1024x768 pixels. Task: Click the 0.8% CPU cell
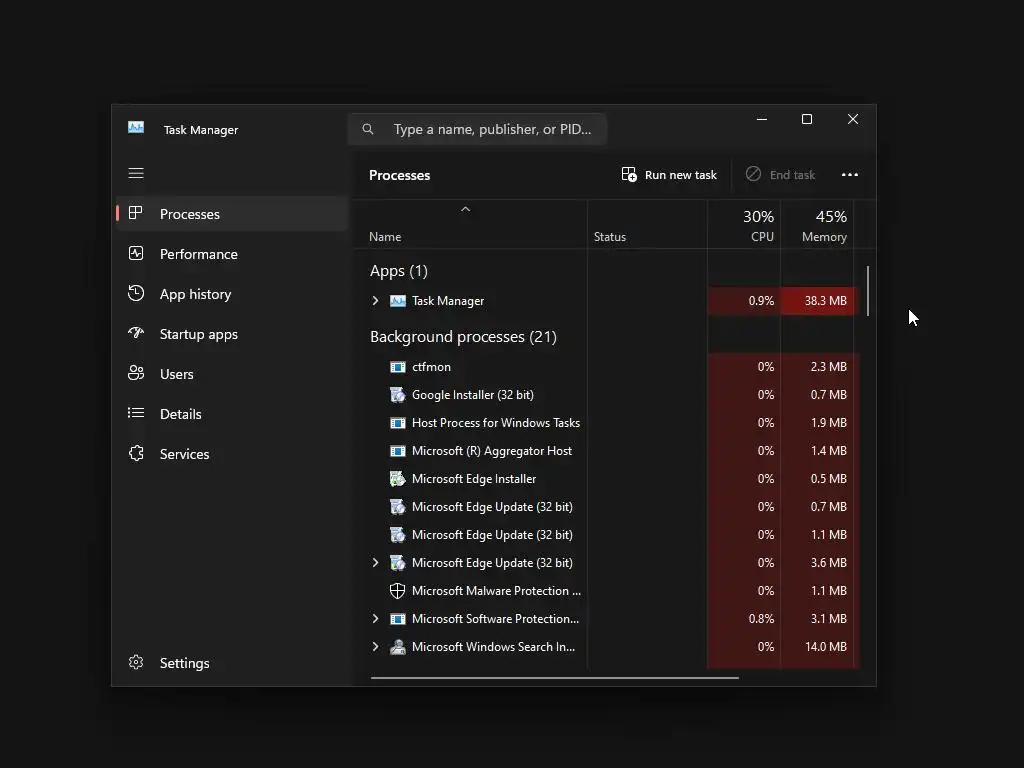[744, 619]
